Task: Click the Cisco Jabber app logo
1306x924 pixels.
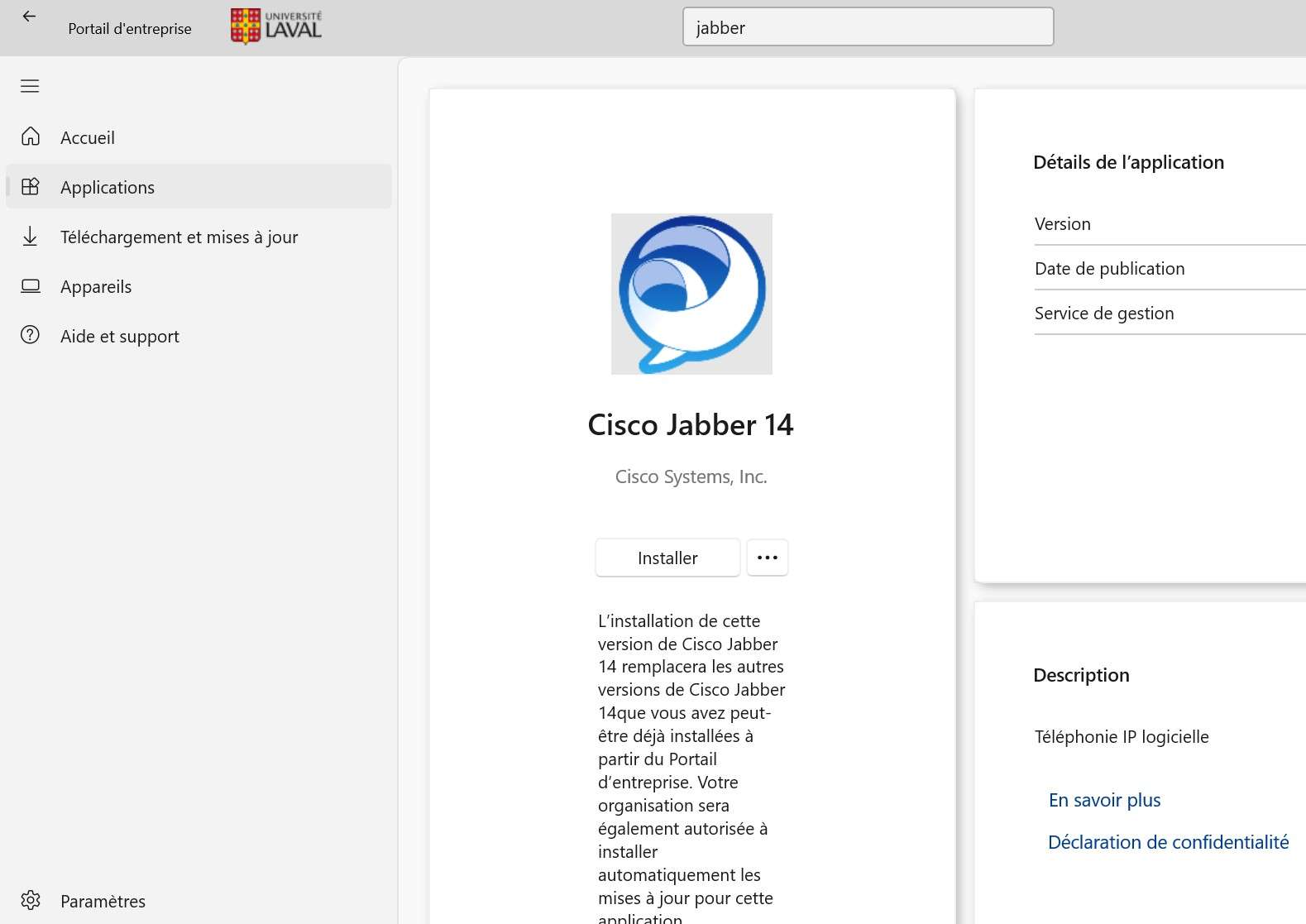Action: tap(691, 294)
